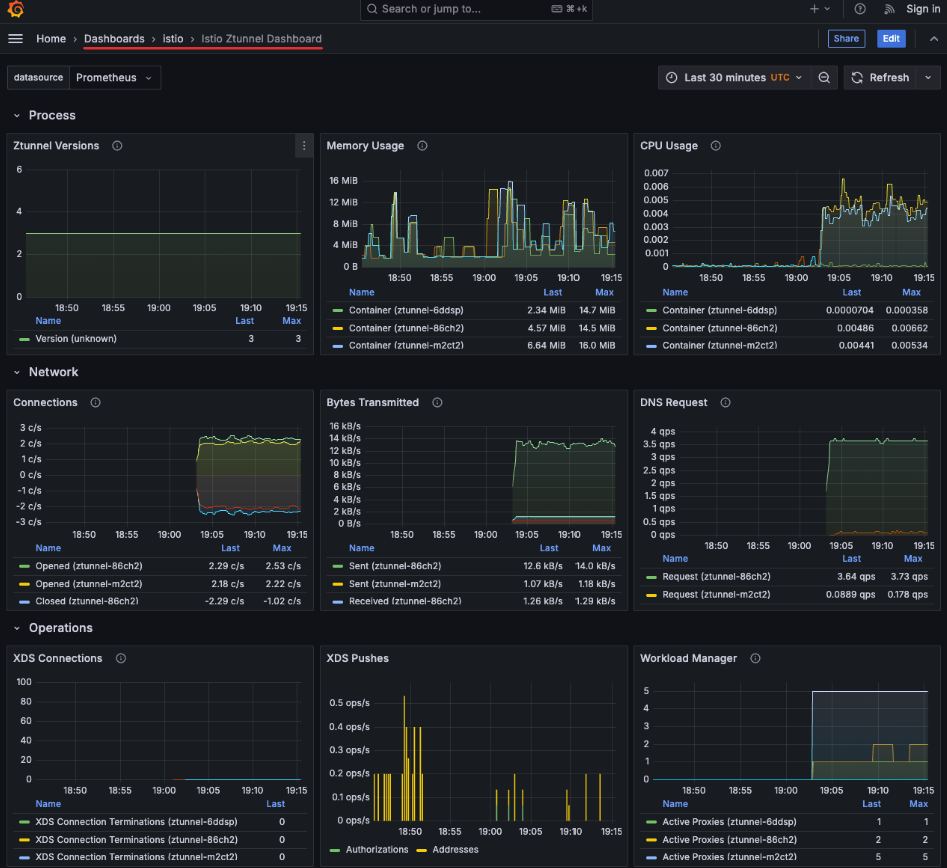Click the Refresh button
947x868 pixels.
point(881,78)
